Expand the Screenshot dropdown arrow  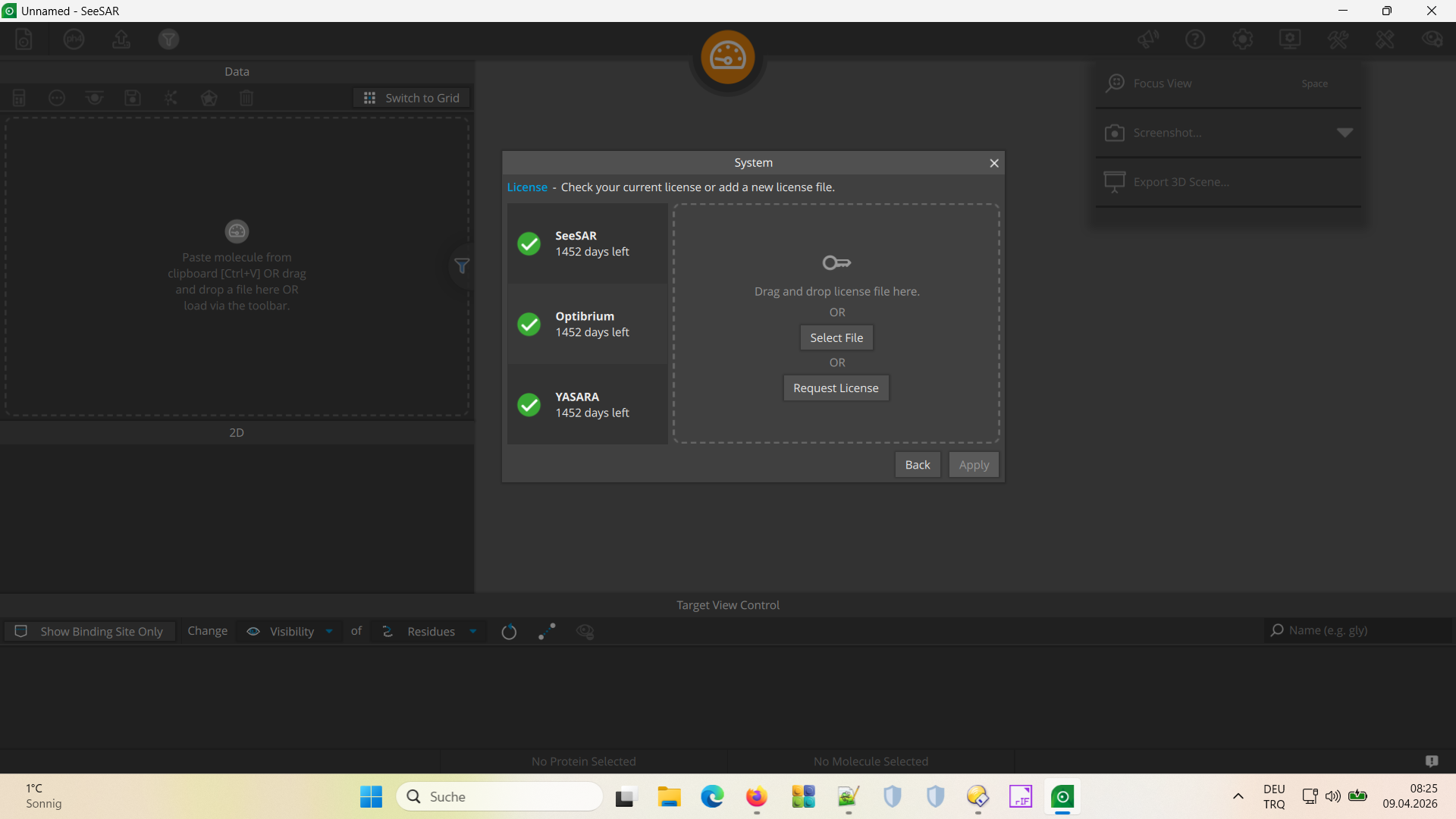1345,133
